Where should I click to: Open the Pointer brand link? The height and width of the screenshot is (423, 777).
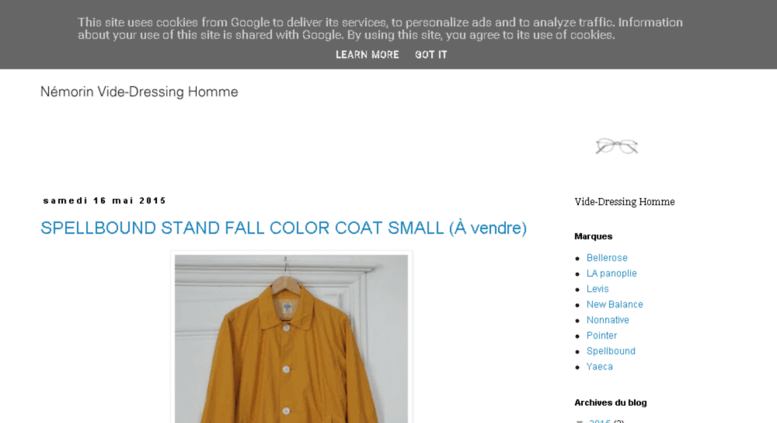point(602,335)
